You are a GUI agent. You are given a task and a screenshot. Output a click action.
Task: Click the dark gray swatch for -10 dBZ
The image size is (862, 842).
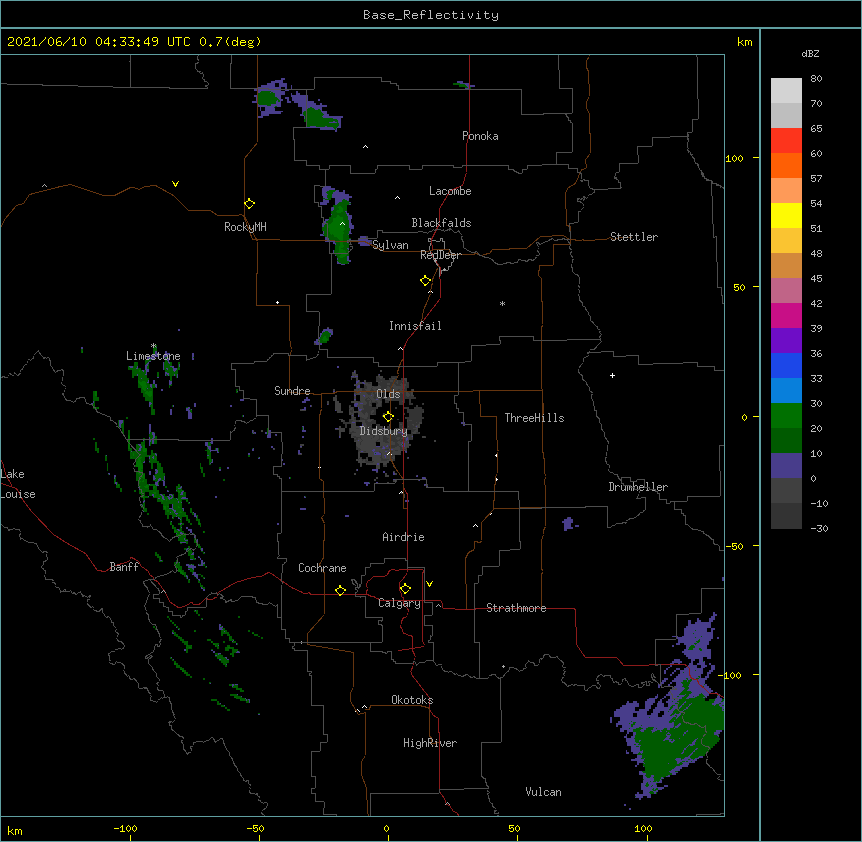tap(786, 516)
